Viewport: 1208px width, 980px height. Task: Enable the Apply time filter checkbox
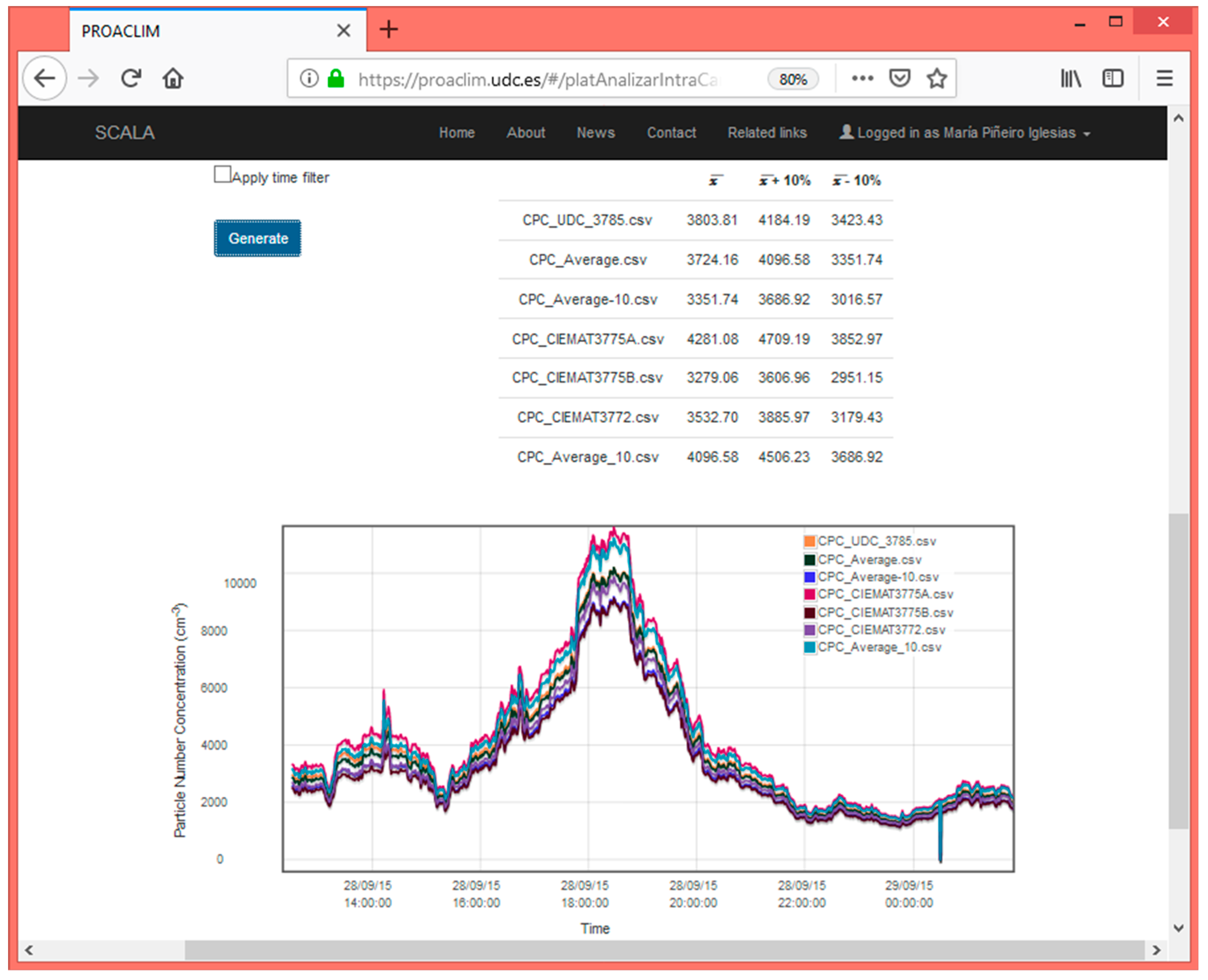[x=222, y=174]
